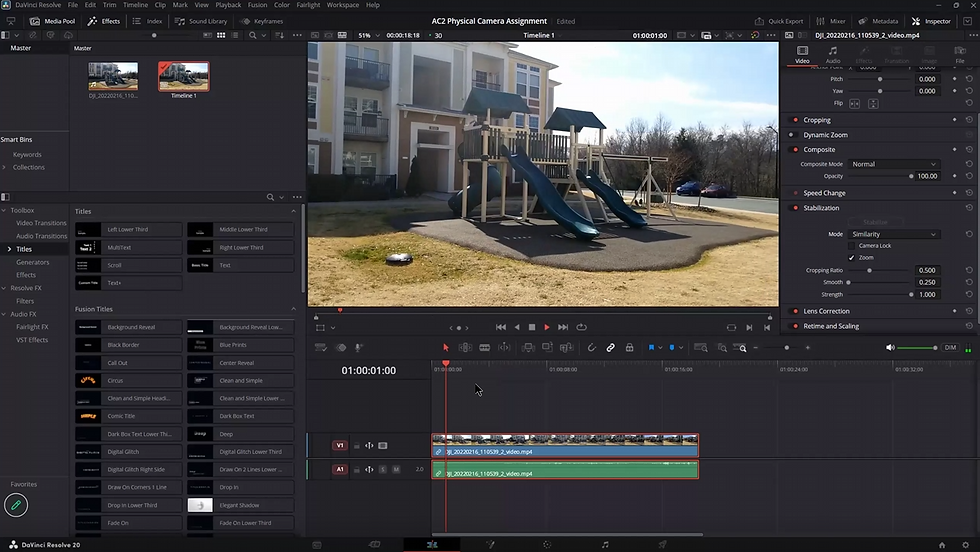
Task: Click the Insert Clip icon
Action: (528, 348)
